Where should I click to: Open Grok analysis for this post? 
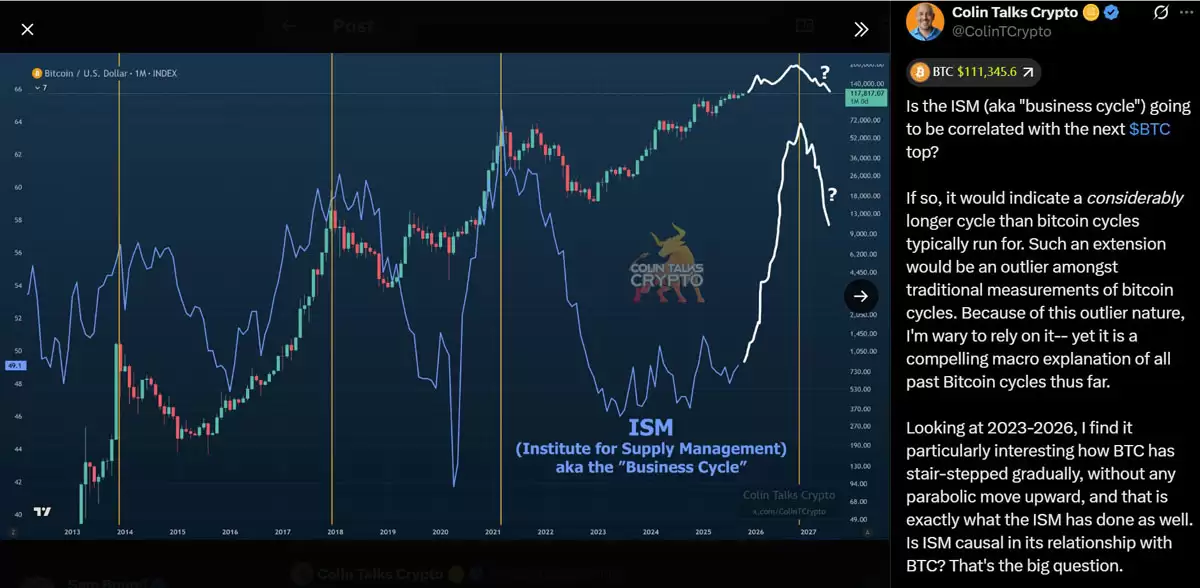coord(1160,12)
